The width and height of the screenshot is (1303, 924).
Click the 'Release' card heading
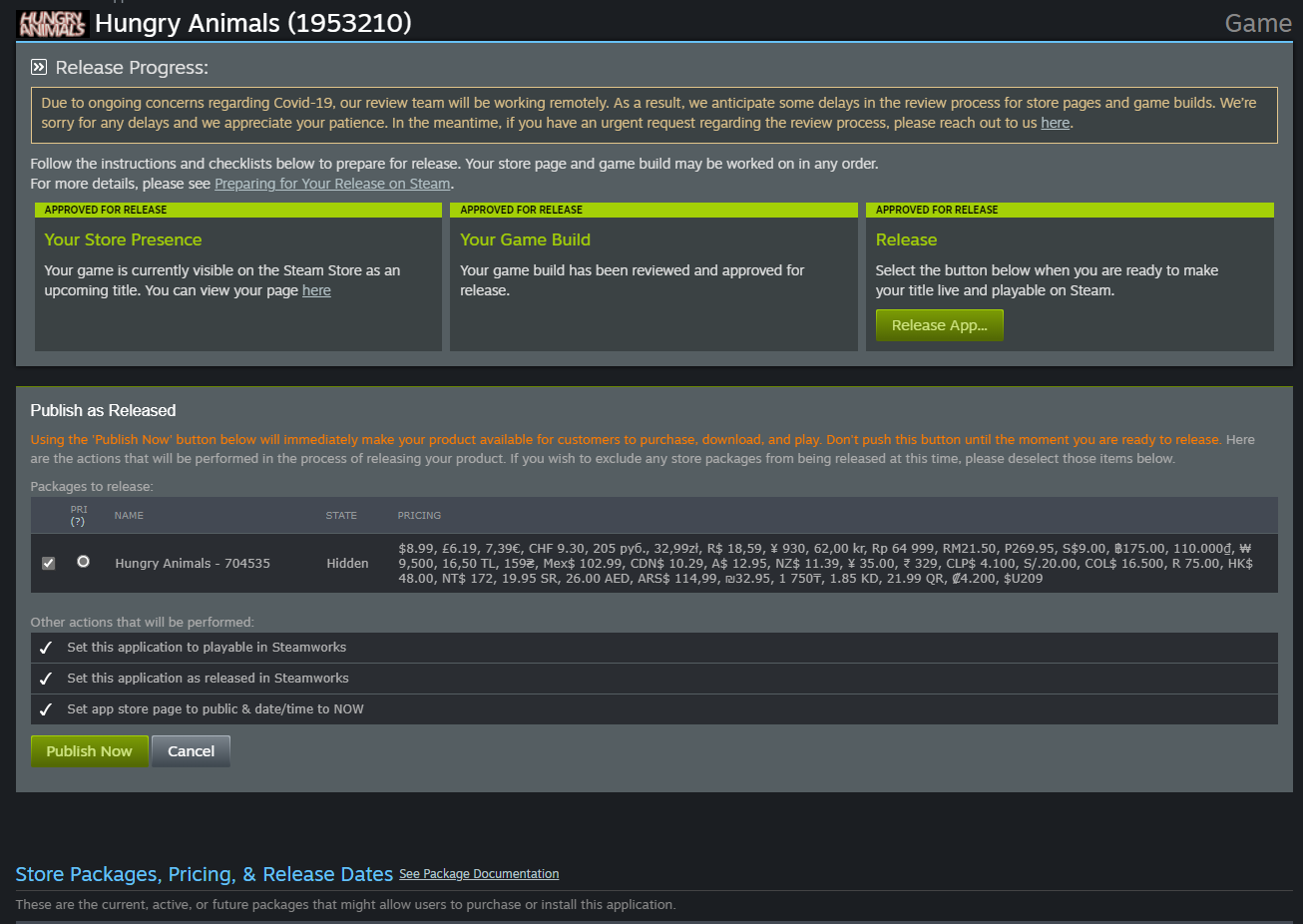906,239
